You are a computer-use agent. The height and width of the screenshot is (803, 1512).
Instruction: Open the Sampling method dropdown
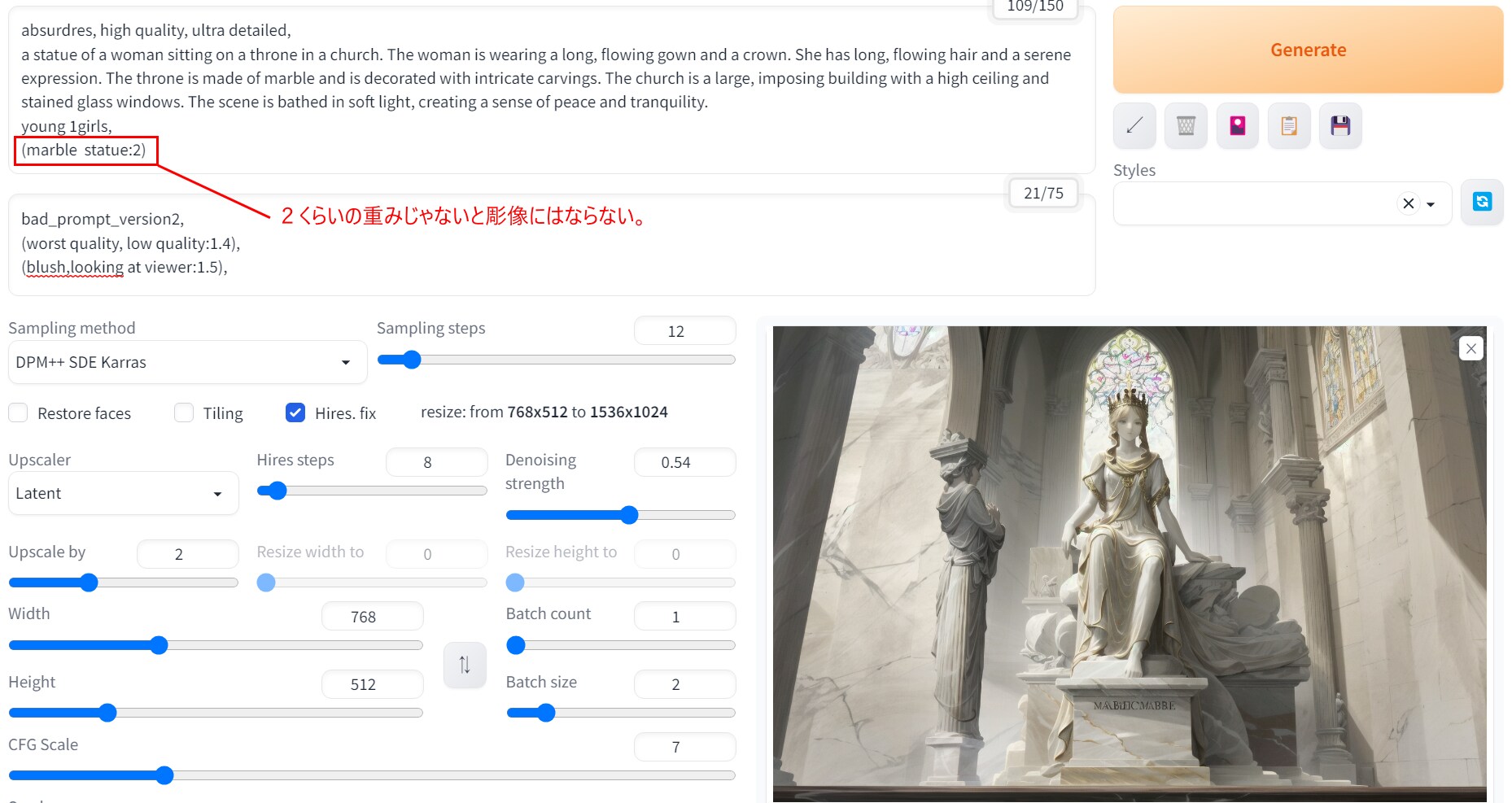[x=187, y=362]
